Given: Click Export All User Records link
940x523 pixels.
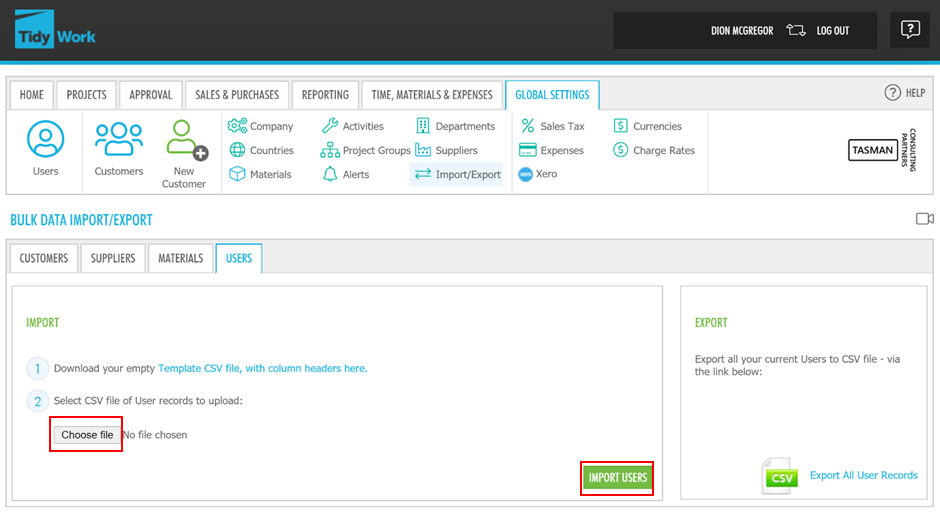Looking at the screenshot, I should (863, 475).
